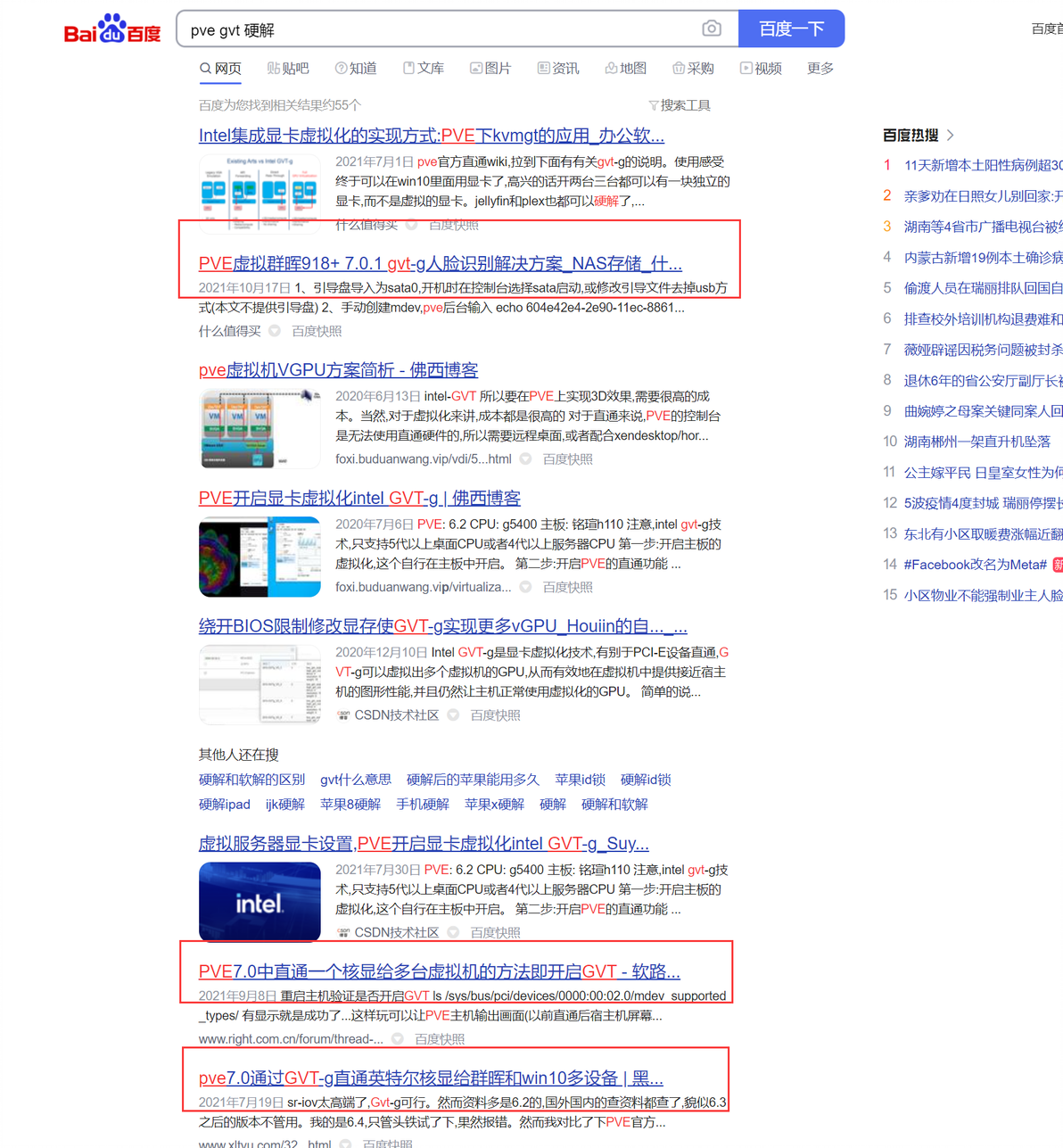1063x1148 pixels.
Task: Search related term 硬解和软解的区别
Action: pos(251,780)
